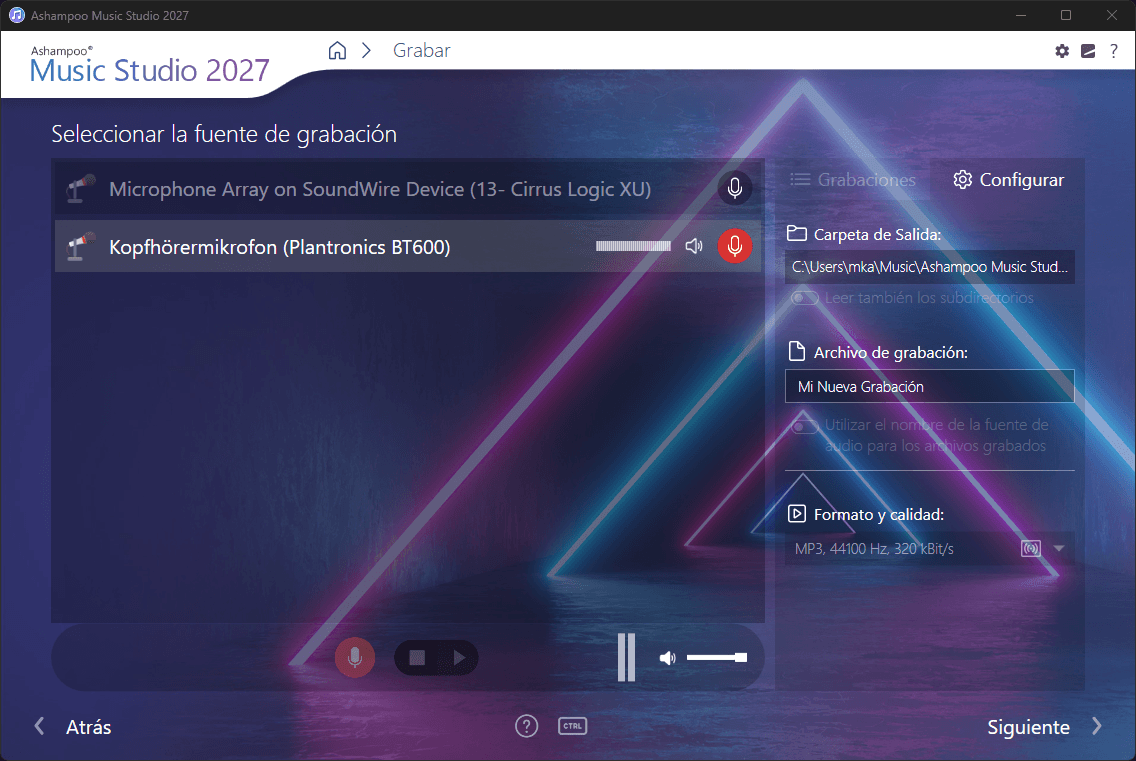Go back with Atrás button

[x=88, y=727]
